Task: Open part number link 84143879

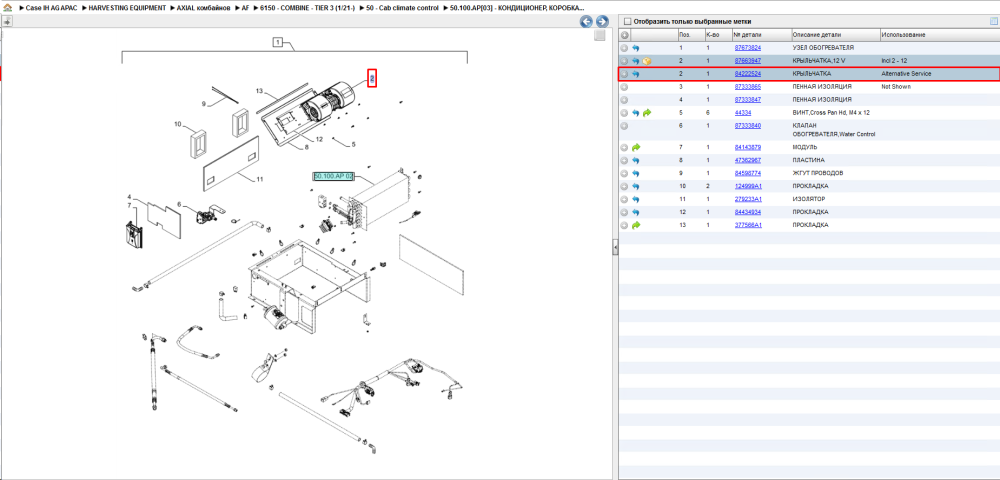Action: [747, 147]
